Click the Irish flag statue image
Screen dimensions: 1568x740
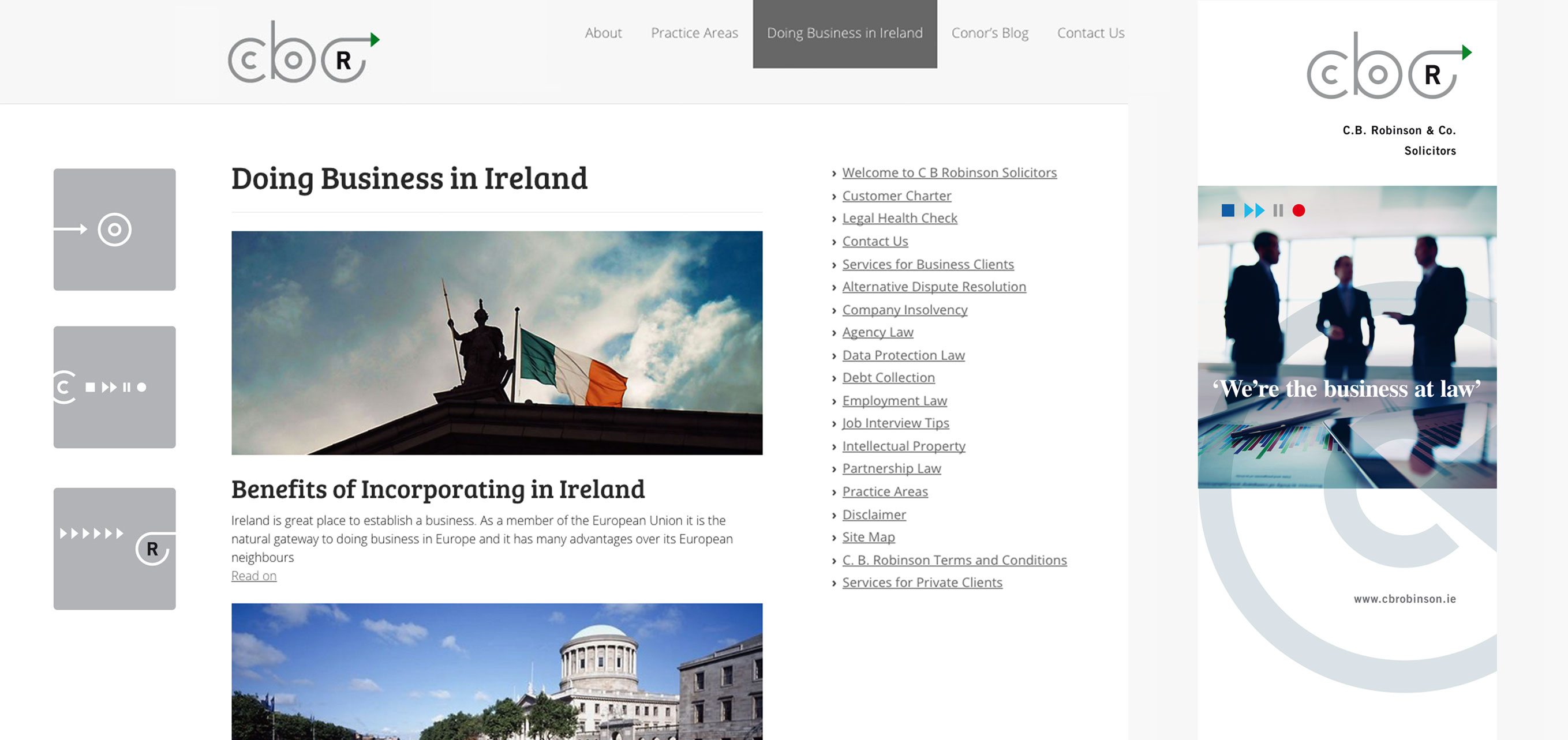click(x=497, y=343)
